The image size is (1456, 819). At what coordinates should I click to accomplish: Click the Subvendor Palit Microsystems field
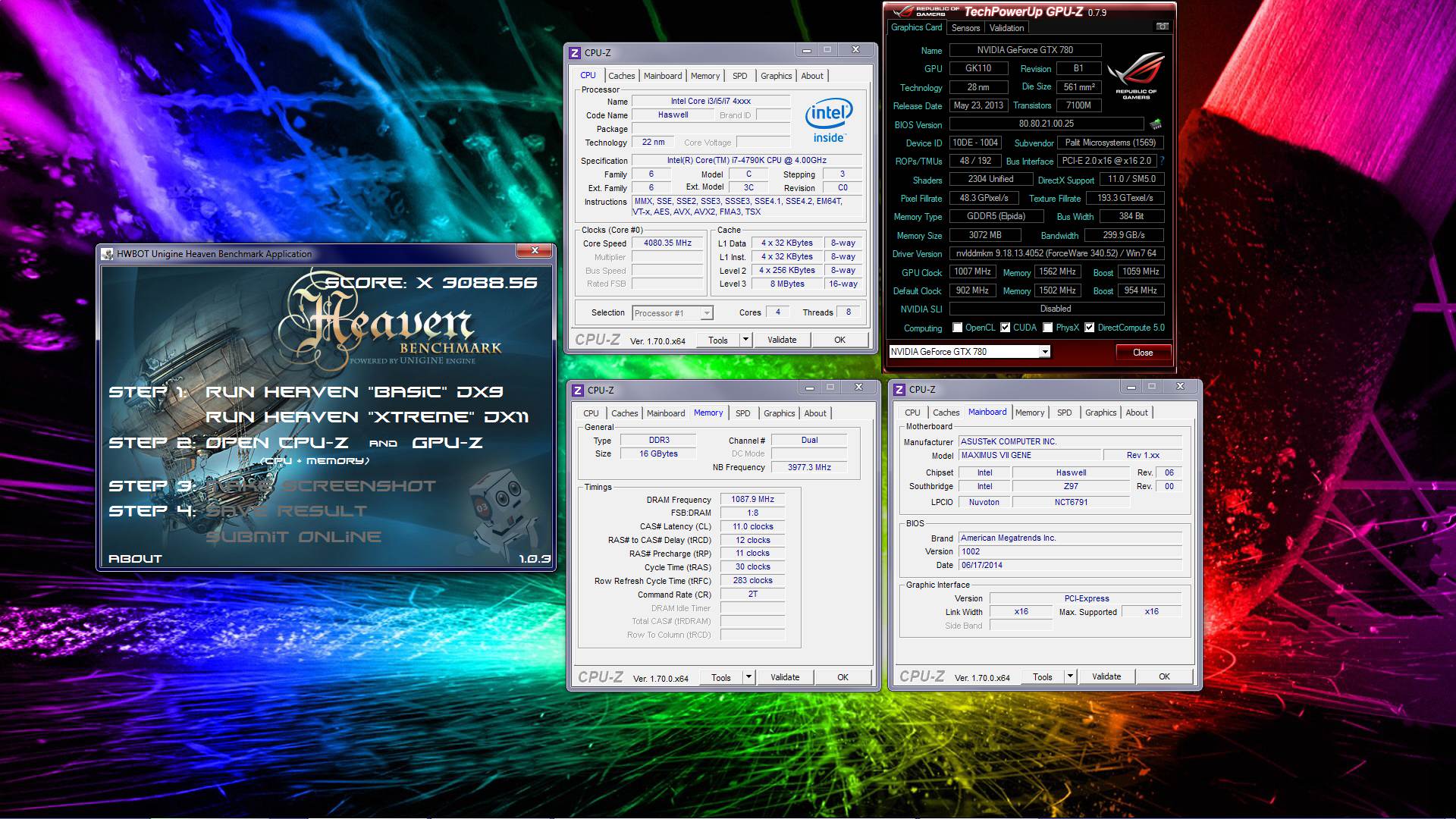tap(1110, 143)
